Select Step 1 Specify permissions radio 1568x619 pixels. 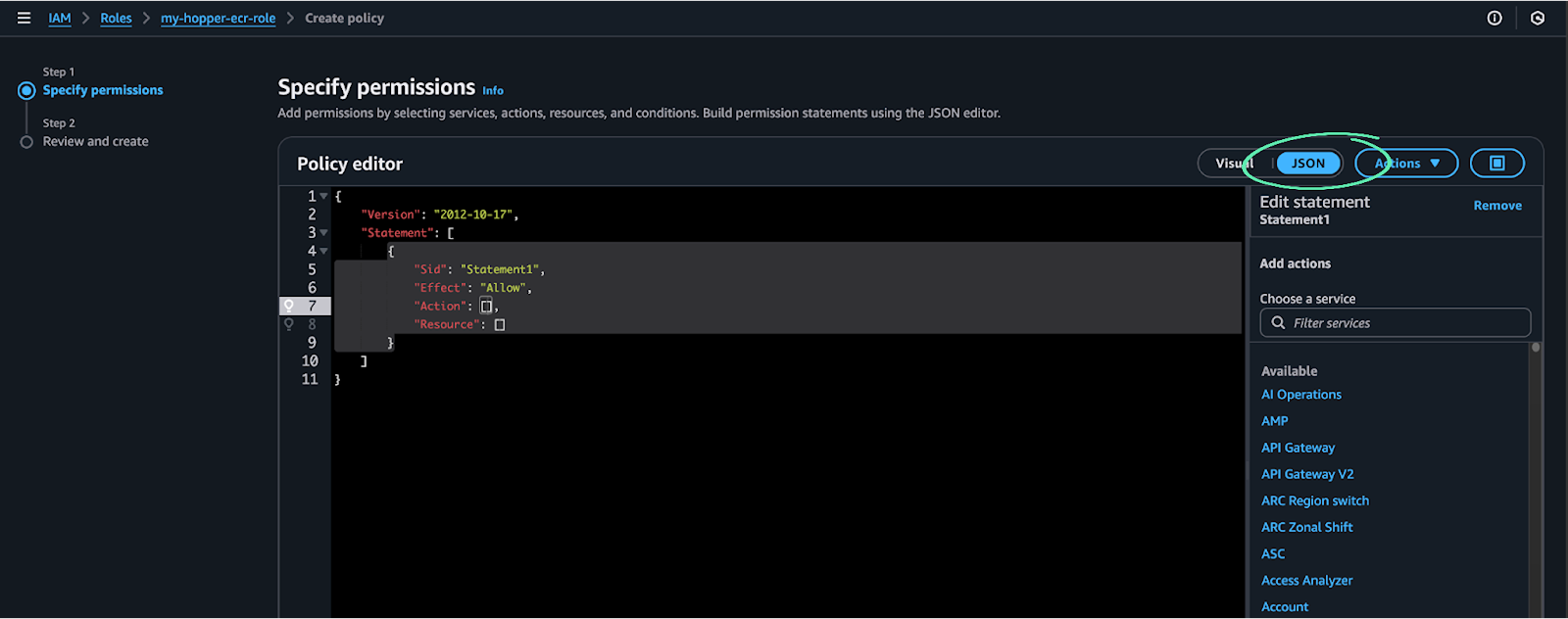click(x=26, y=90)
